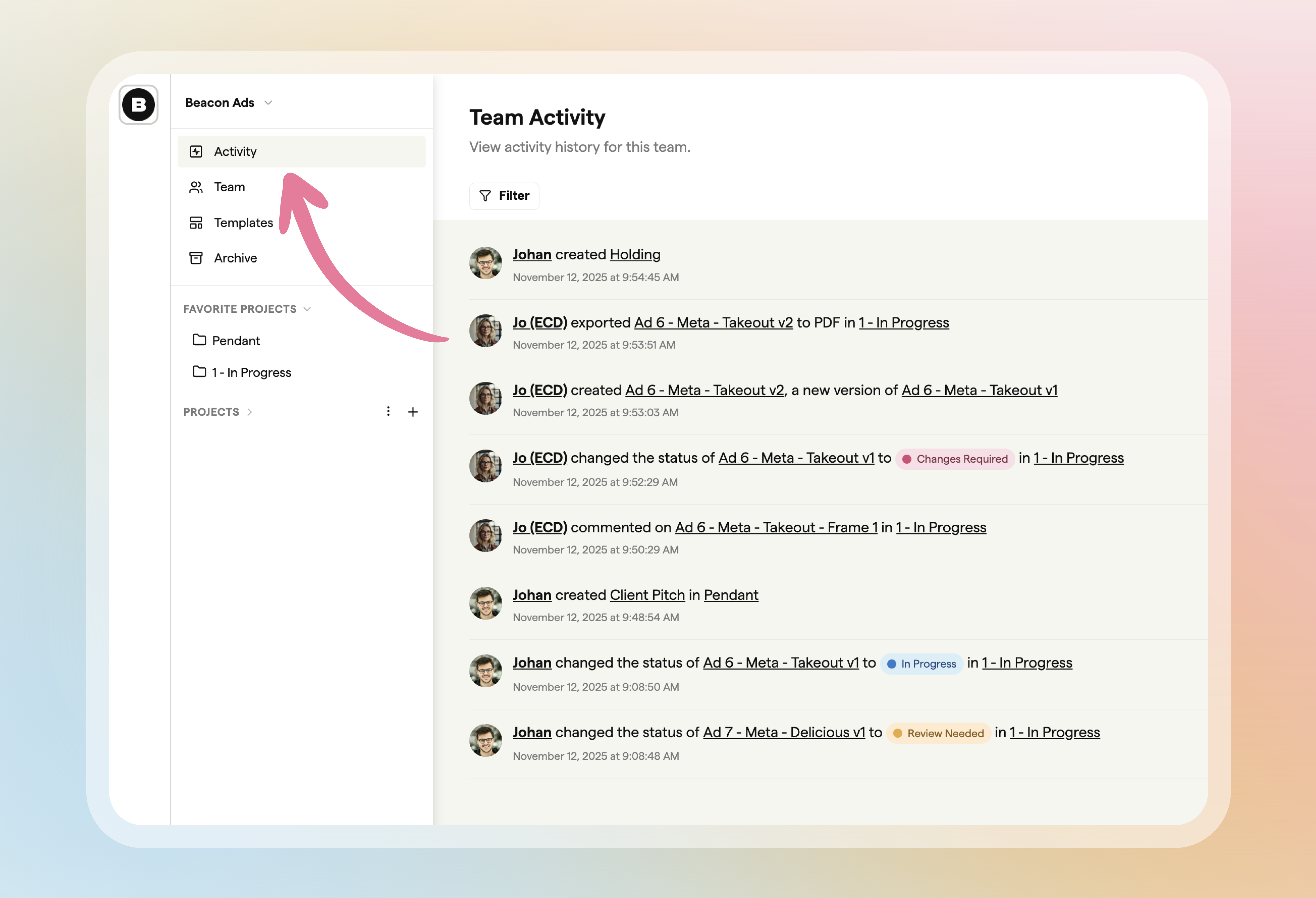Click the Archive box icon

coord(196,258)
